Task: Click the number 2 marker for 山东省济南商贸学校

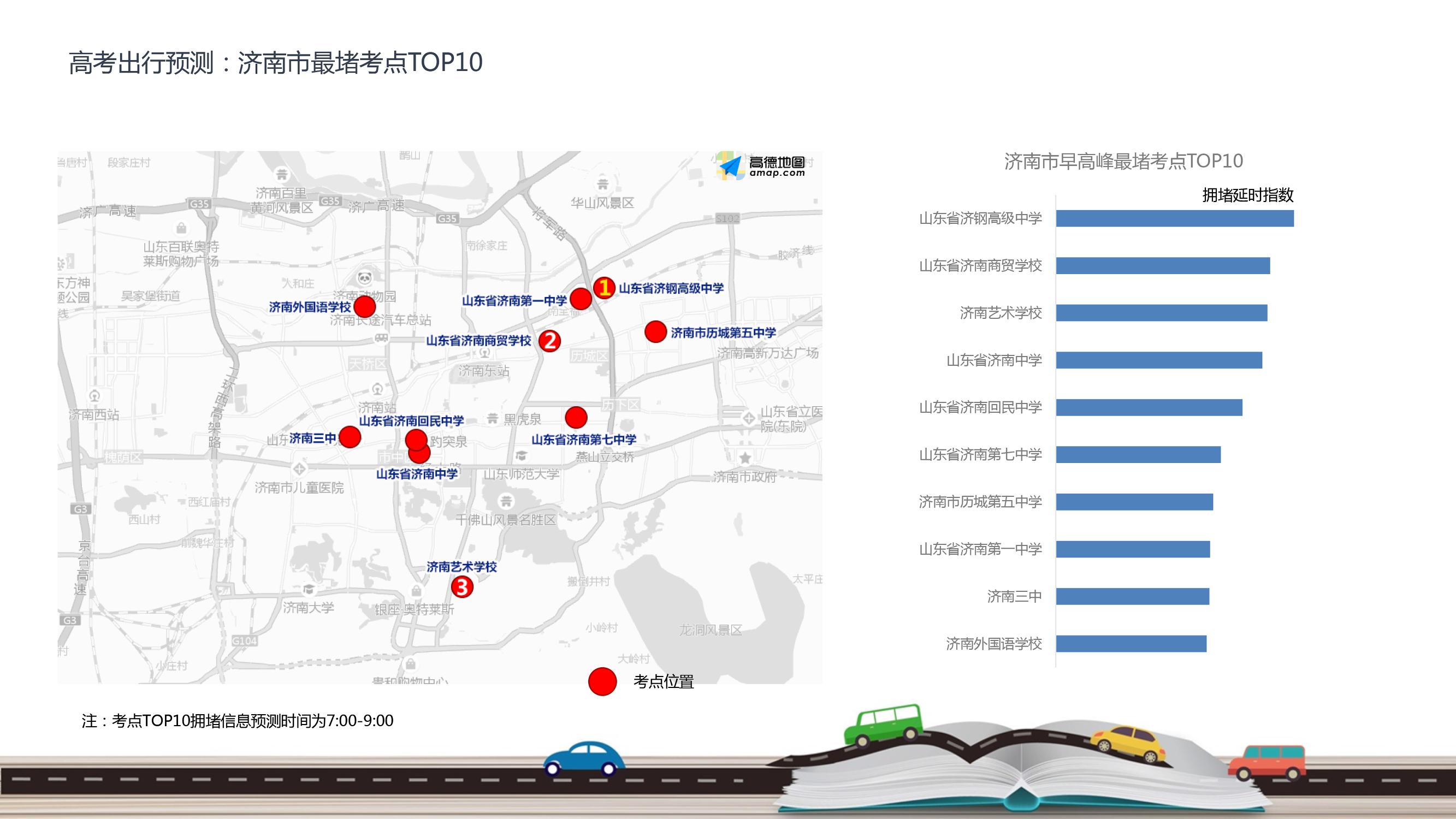Action: click(549, 341)
